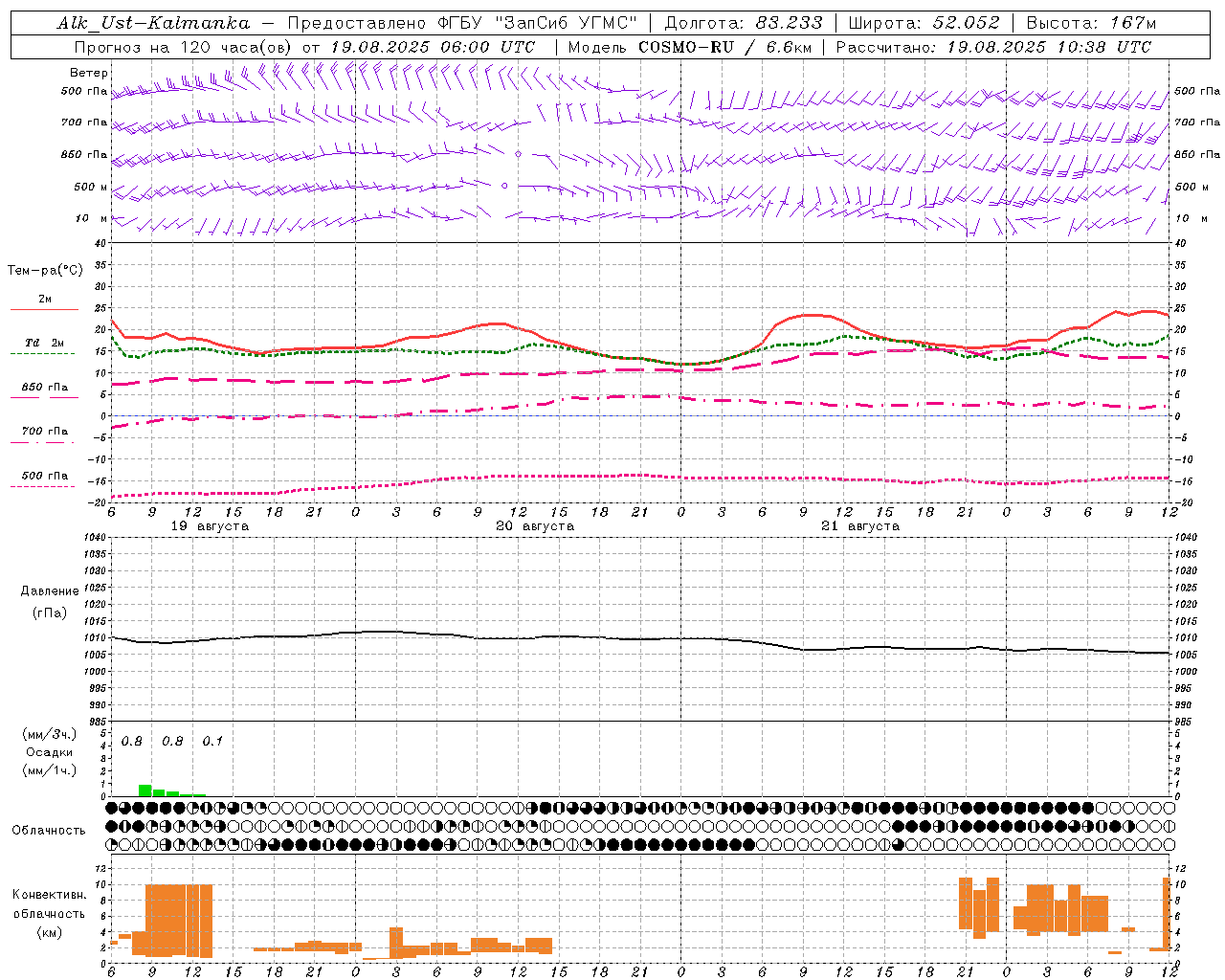Click the Давление pressure label
Image resolution: width=1225 pixels, height=980 pixels.
click(50, 591)
